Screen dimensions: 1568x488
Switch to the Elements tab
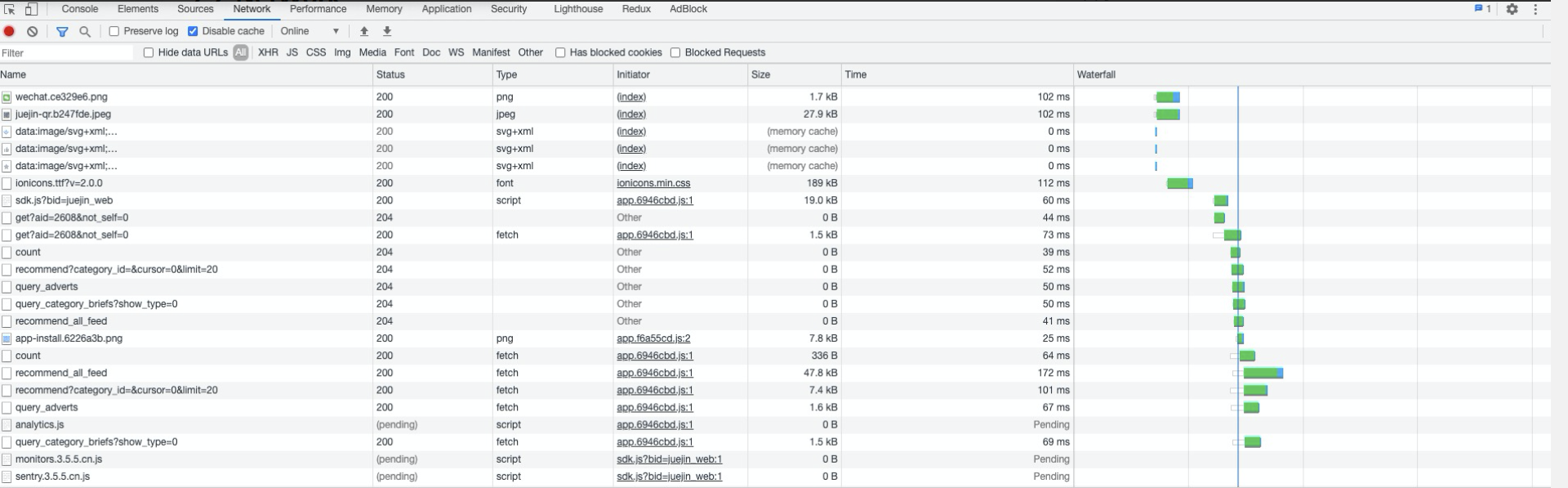click(x=138, y=9)
